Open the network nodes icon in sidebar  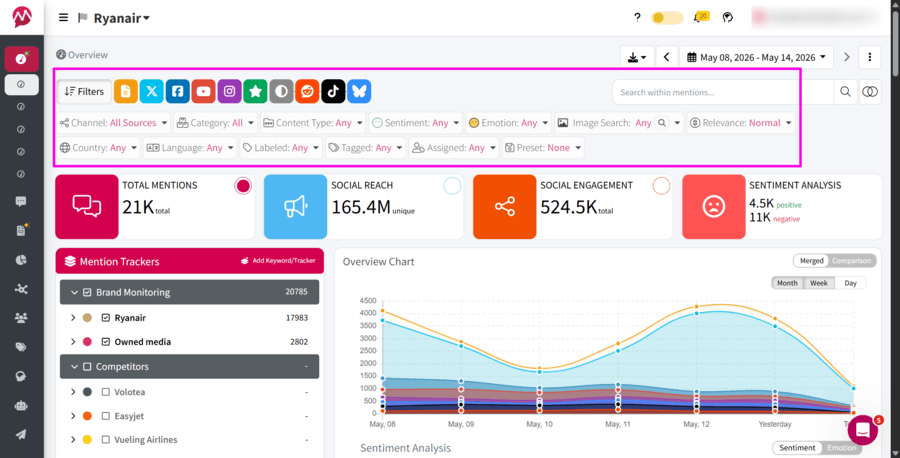[x=21, y=289]
